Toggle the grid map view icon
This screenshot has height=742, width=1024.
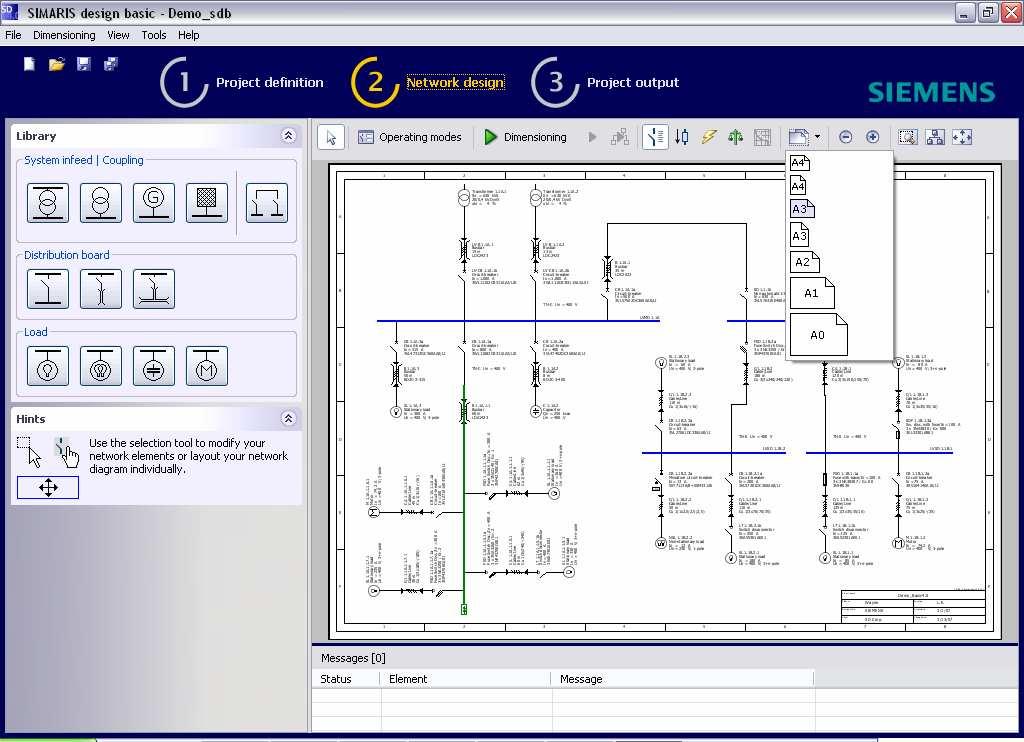762,137
